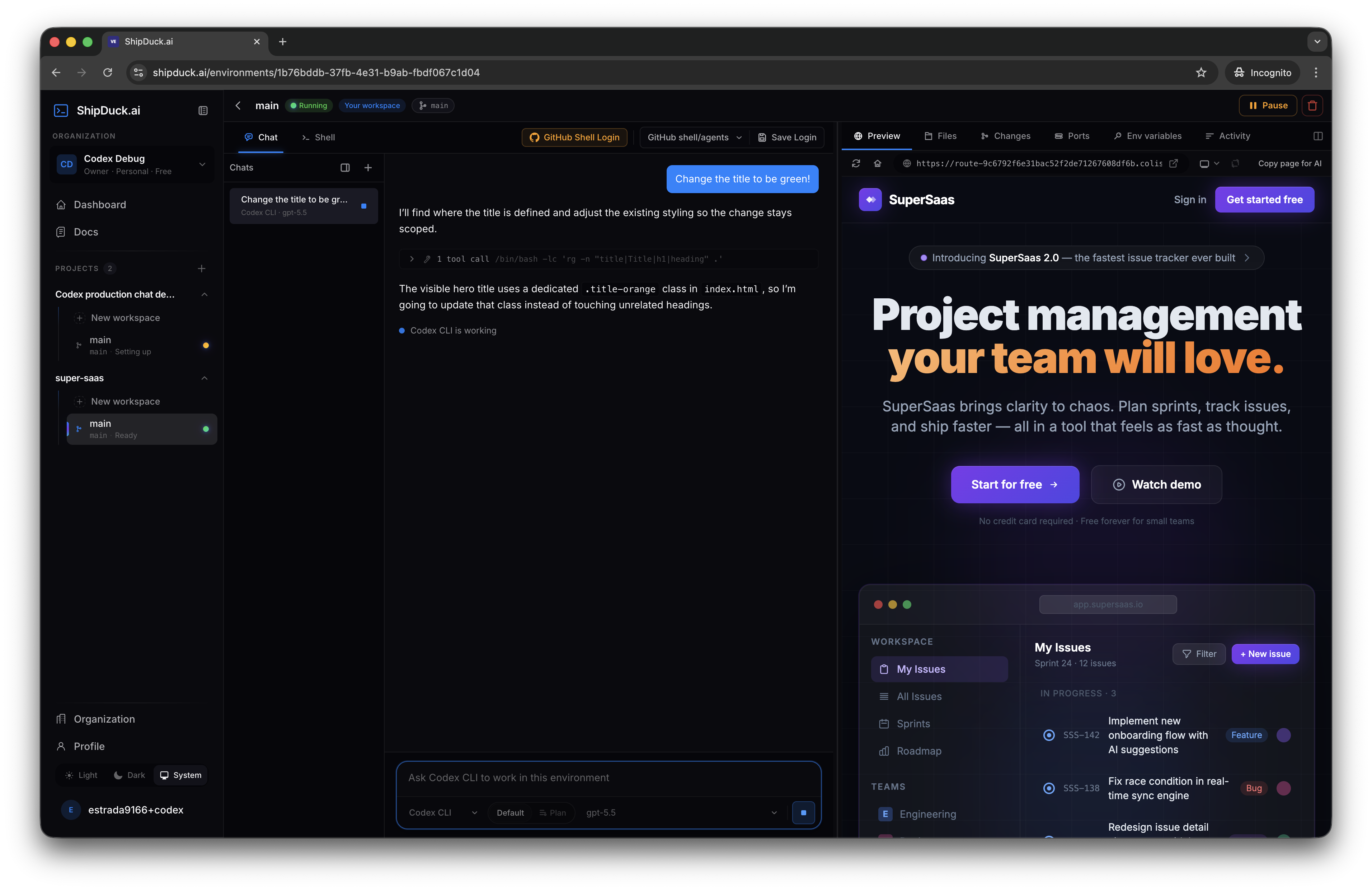Open preview device size dropdown
This screenshot has height=891, width=1372.
[x=1209, y=163]
